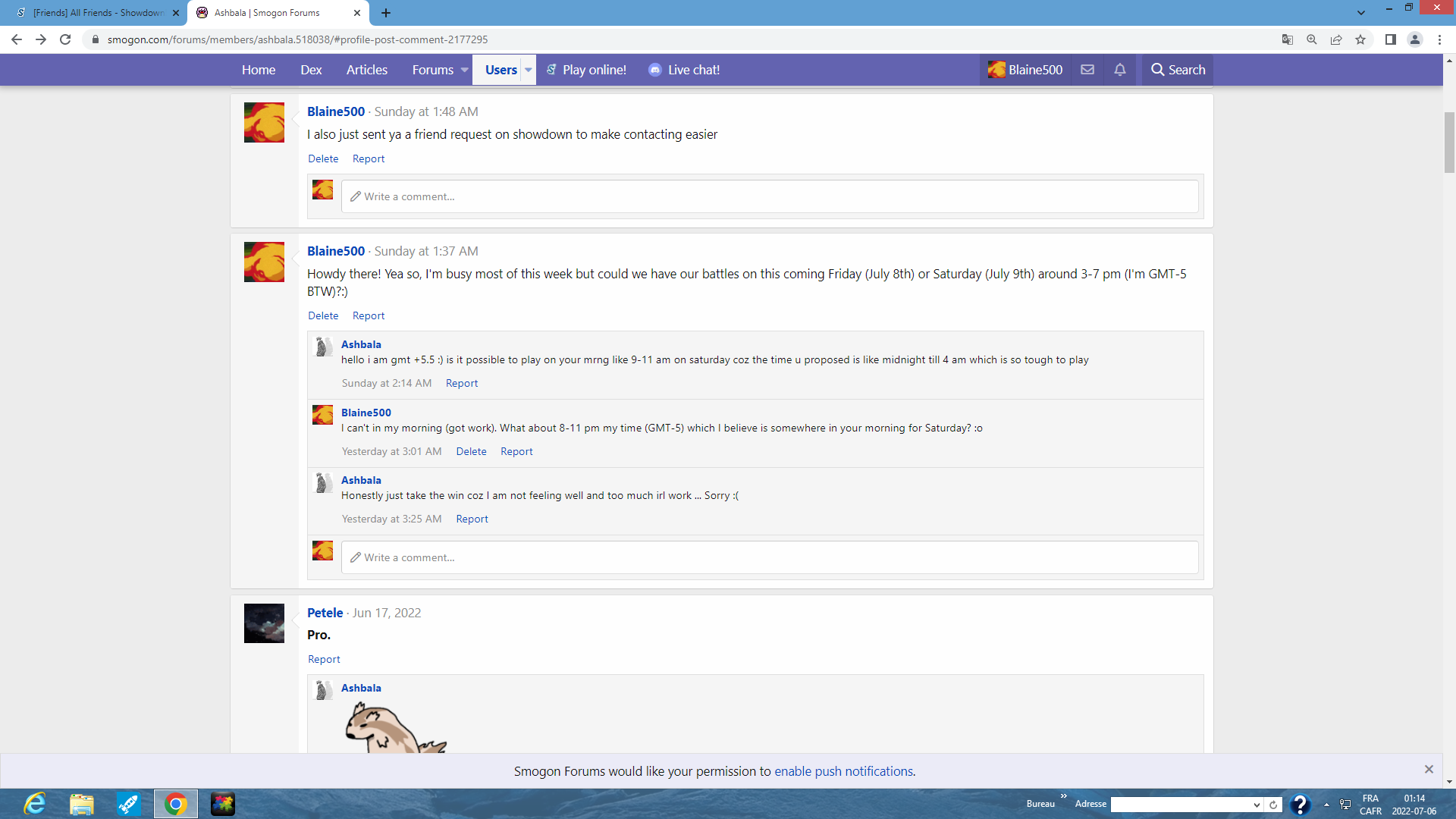Launch Internet Explorer from the taskbar
Screen dimensions: 1456x819
point(35,804)
